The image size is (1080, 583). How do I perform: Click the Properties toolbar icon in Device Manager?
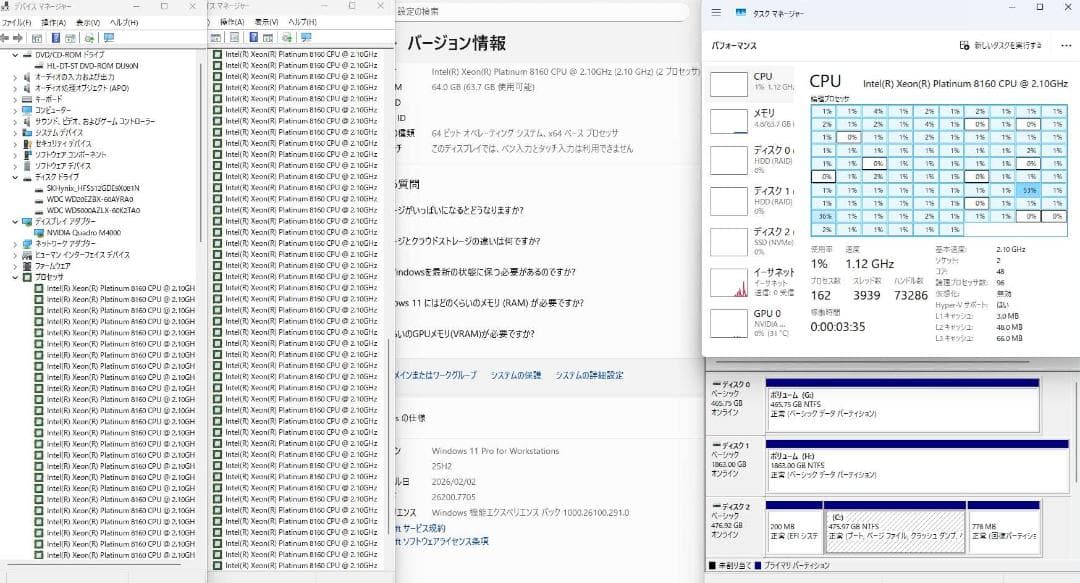click(37, 38)
